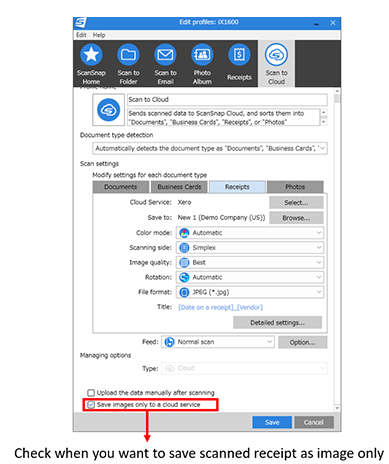
Task: Open the Color mode dropdown
Action: tap(250, 233)
